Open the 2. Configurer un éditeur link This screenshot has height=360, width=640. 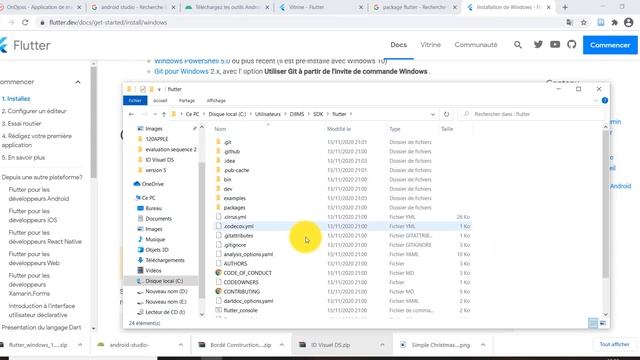tap(34, 111)
